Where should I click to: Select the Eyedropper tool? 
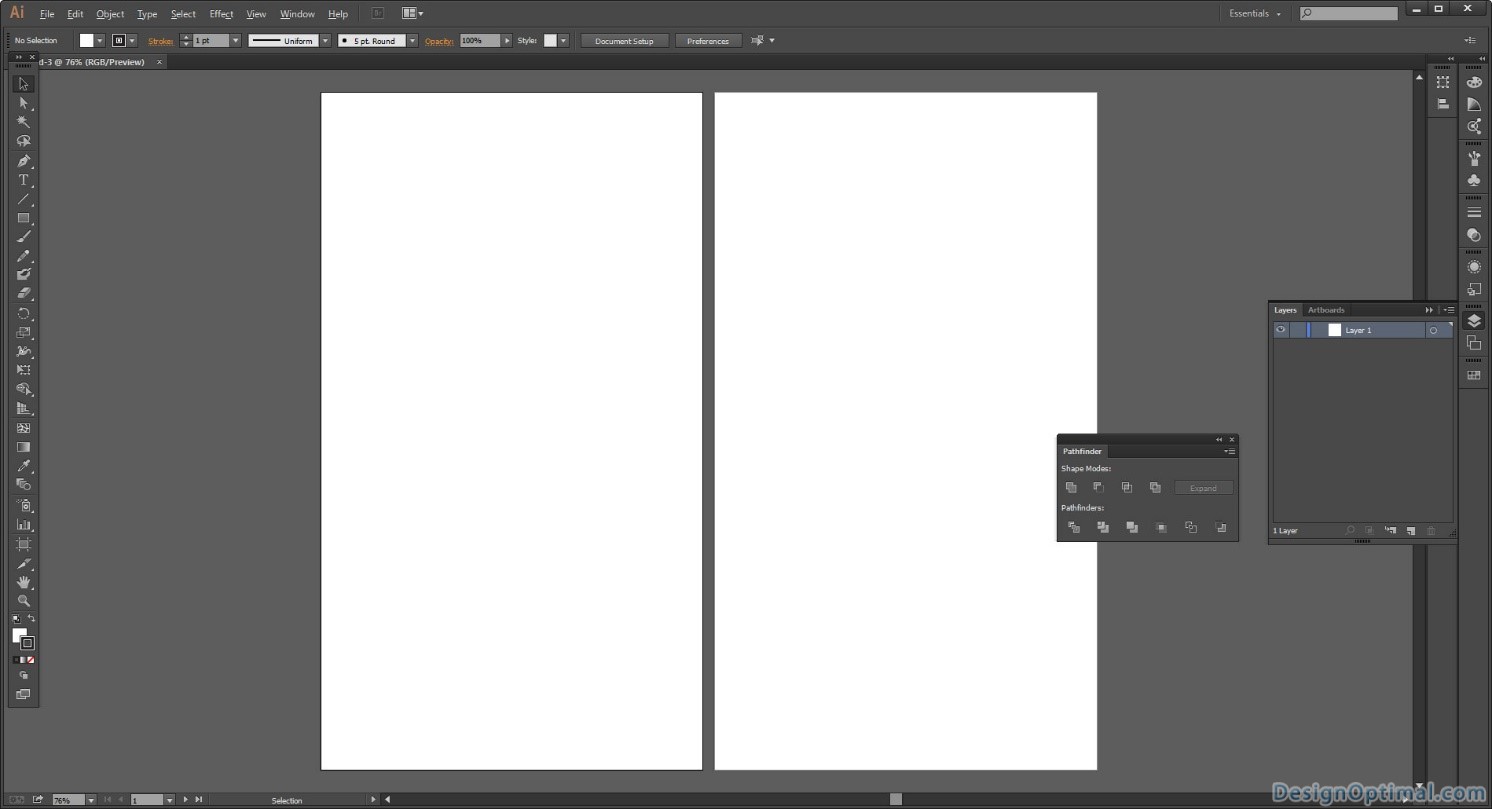pyautogui.click(x=23, y=466)
